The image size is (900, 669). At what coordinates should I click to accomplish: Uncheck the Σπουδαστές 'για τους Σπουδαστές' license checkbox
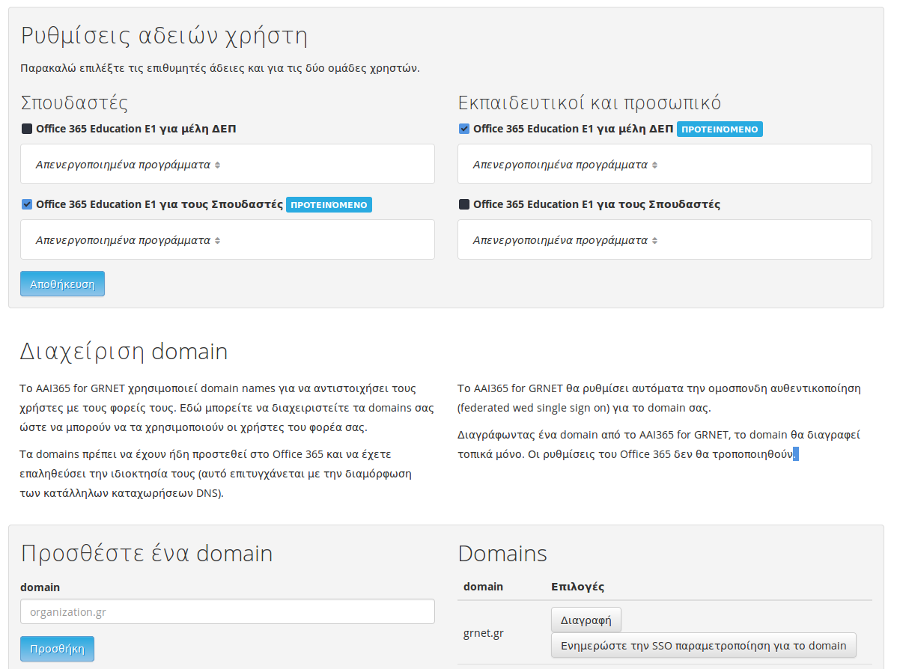tap(27, 205)
